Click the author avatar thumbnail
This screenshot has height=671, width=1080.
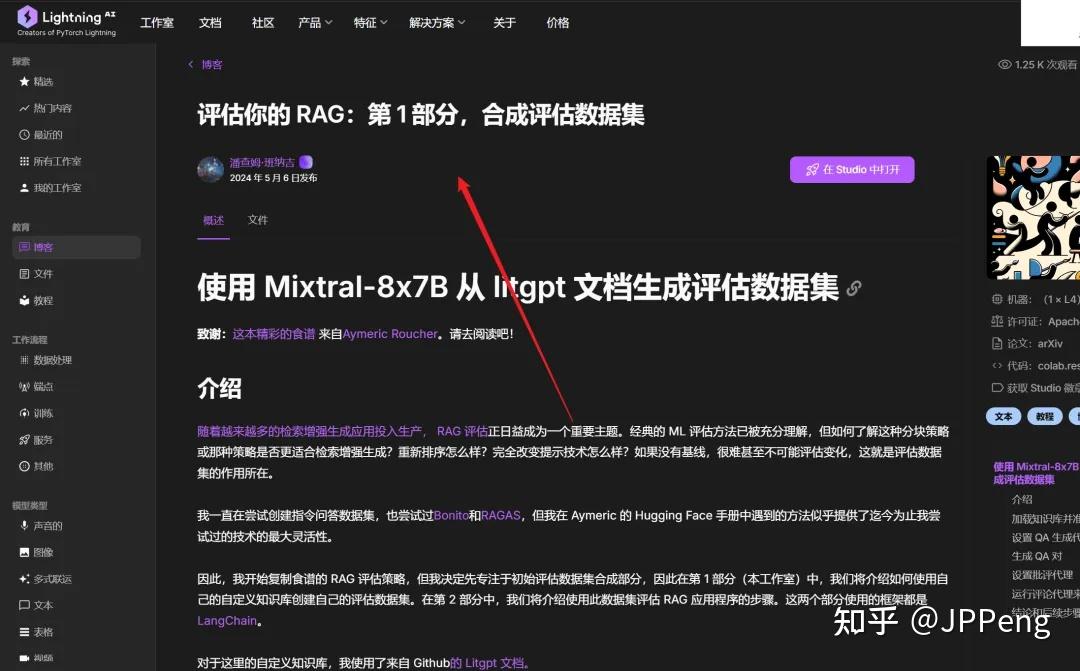coord(209,170)
